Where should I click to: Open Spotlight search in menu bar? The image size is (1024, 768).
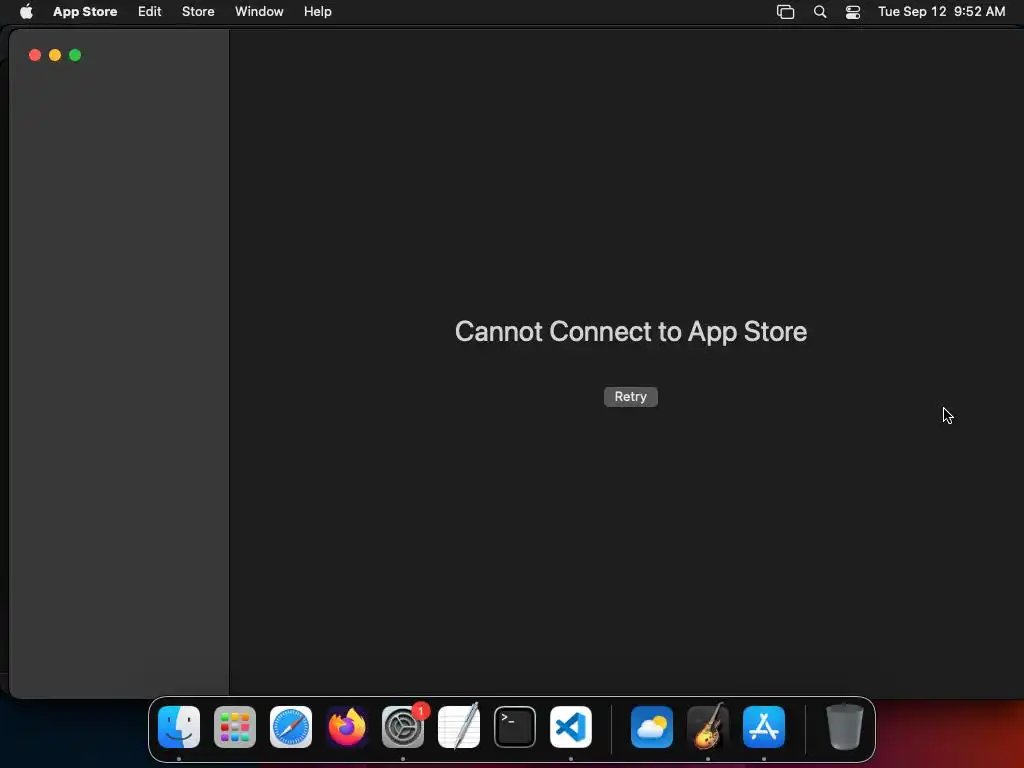pyautogui.click(x=820, y=12)
